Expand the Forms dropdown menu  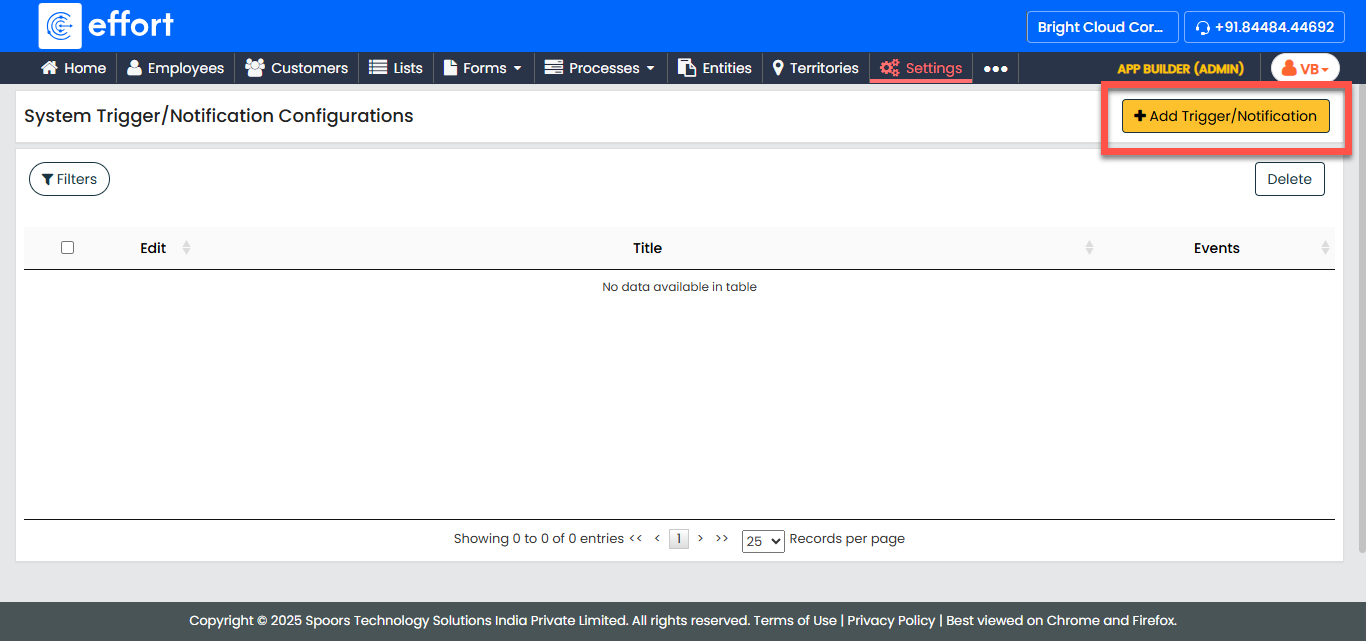click(483, 68)
